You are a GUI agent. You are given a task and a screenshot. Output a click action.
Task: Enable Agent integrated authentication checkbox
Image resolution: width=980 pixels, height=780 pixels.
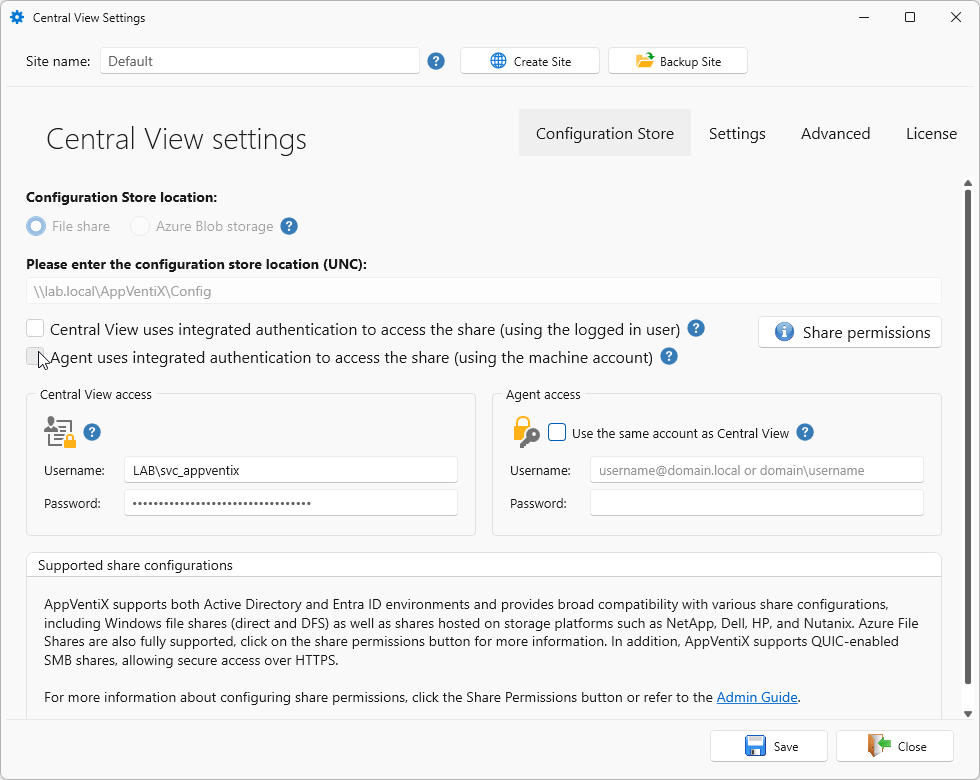[x=35, y=356]
